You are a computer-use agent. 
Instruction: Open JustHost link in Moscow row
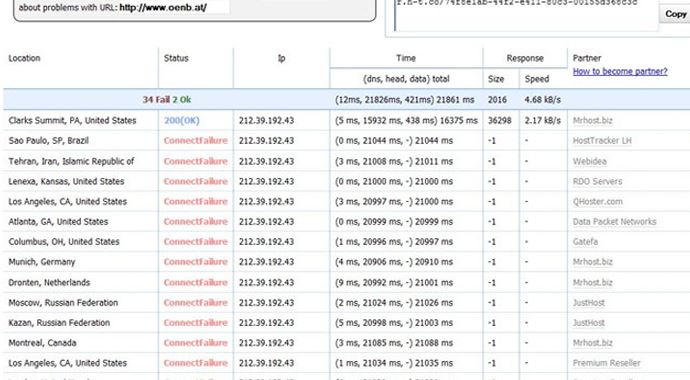coord(589,303)
